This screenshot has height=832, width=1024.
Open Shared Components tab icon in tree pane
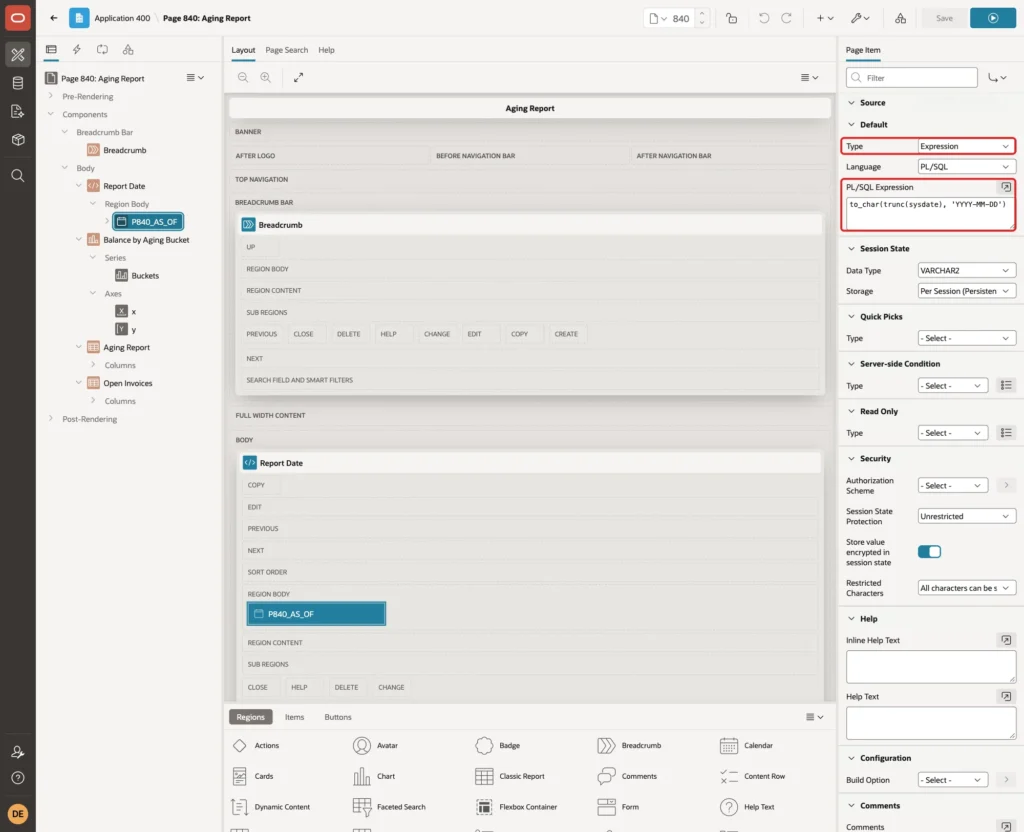[x=128, y=50]
